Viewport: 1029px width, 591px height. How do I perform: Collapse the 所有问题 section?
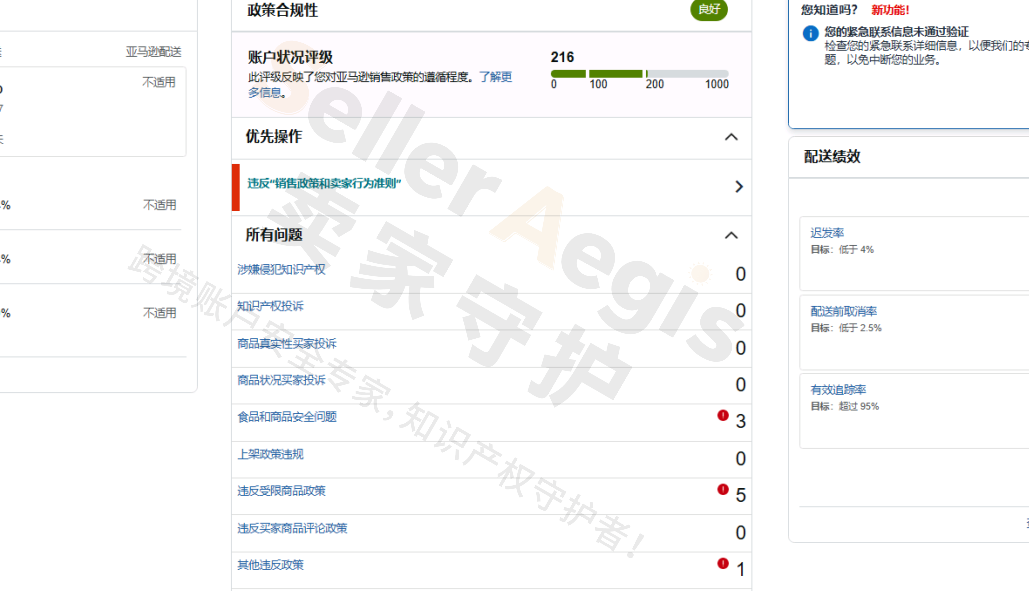tap(731, 235)
